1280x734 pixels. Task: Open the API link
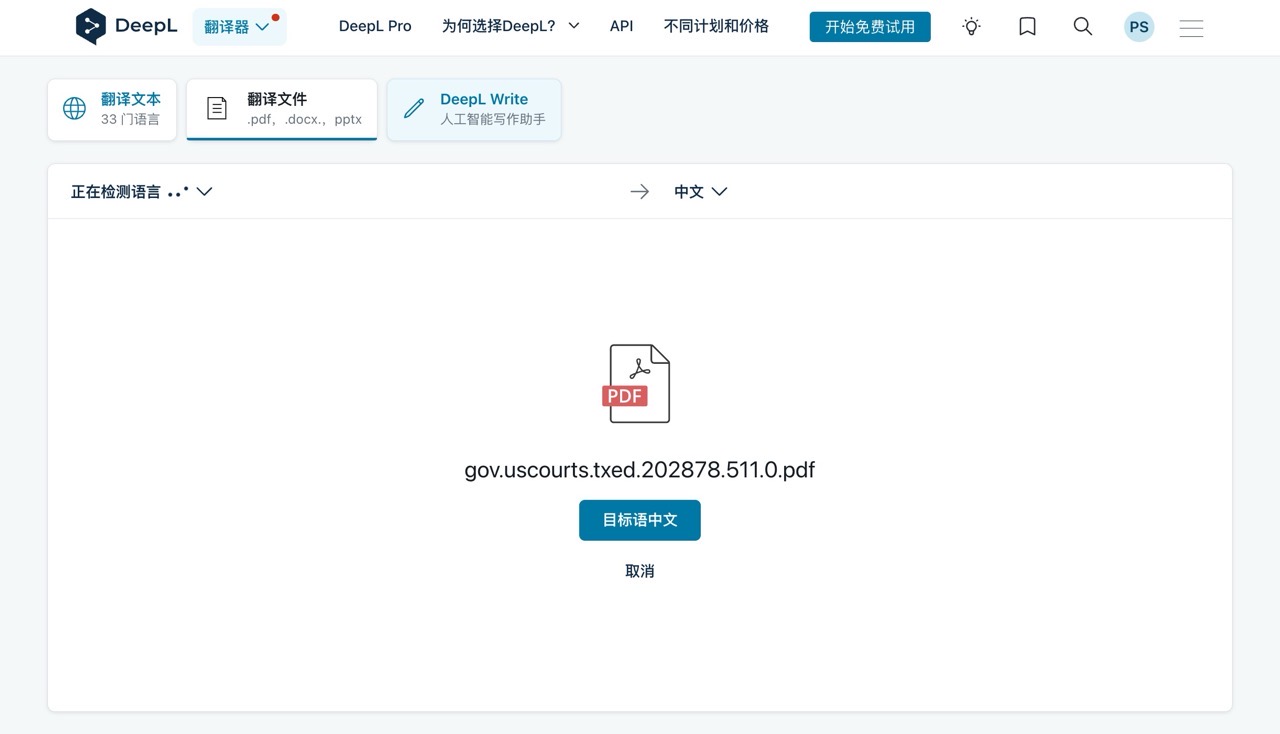[x=621, y=26]
